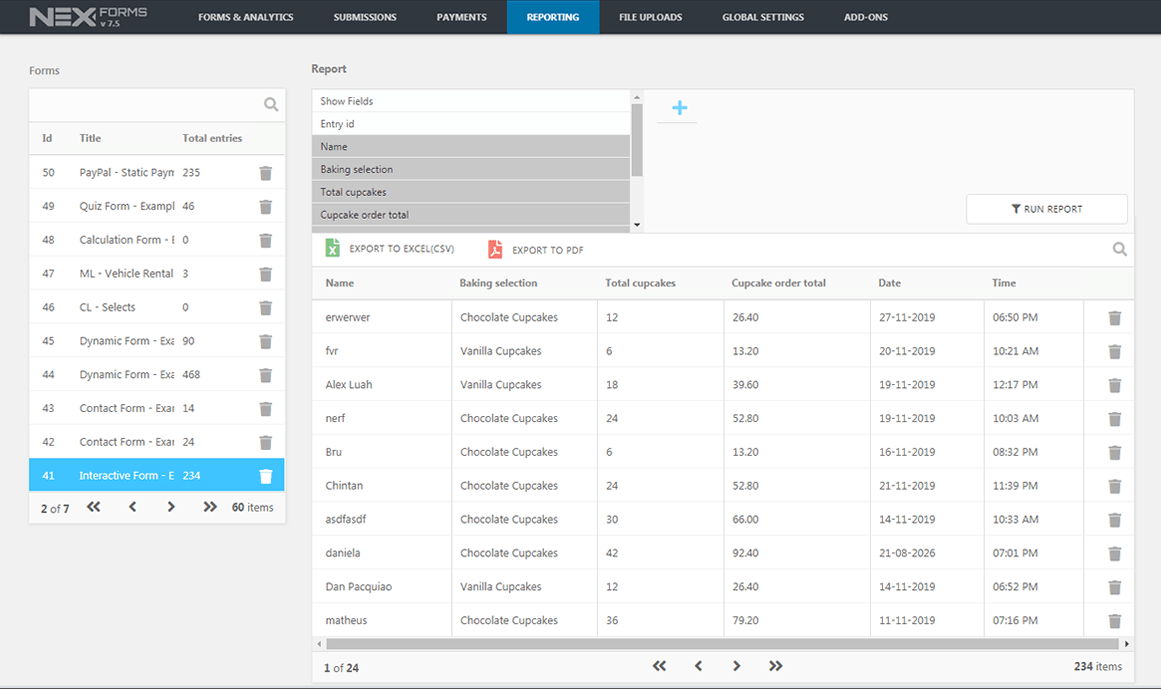Sort by Total cupcakes column header

[x=640, y=283]
